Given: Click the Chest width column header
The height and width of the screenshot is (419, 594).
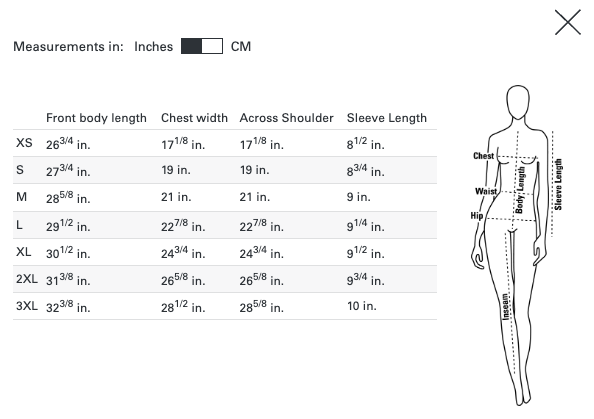Looking at the screenshot, I should point(194,118).
